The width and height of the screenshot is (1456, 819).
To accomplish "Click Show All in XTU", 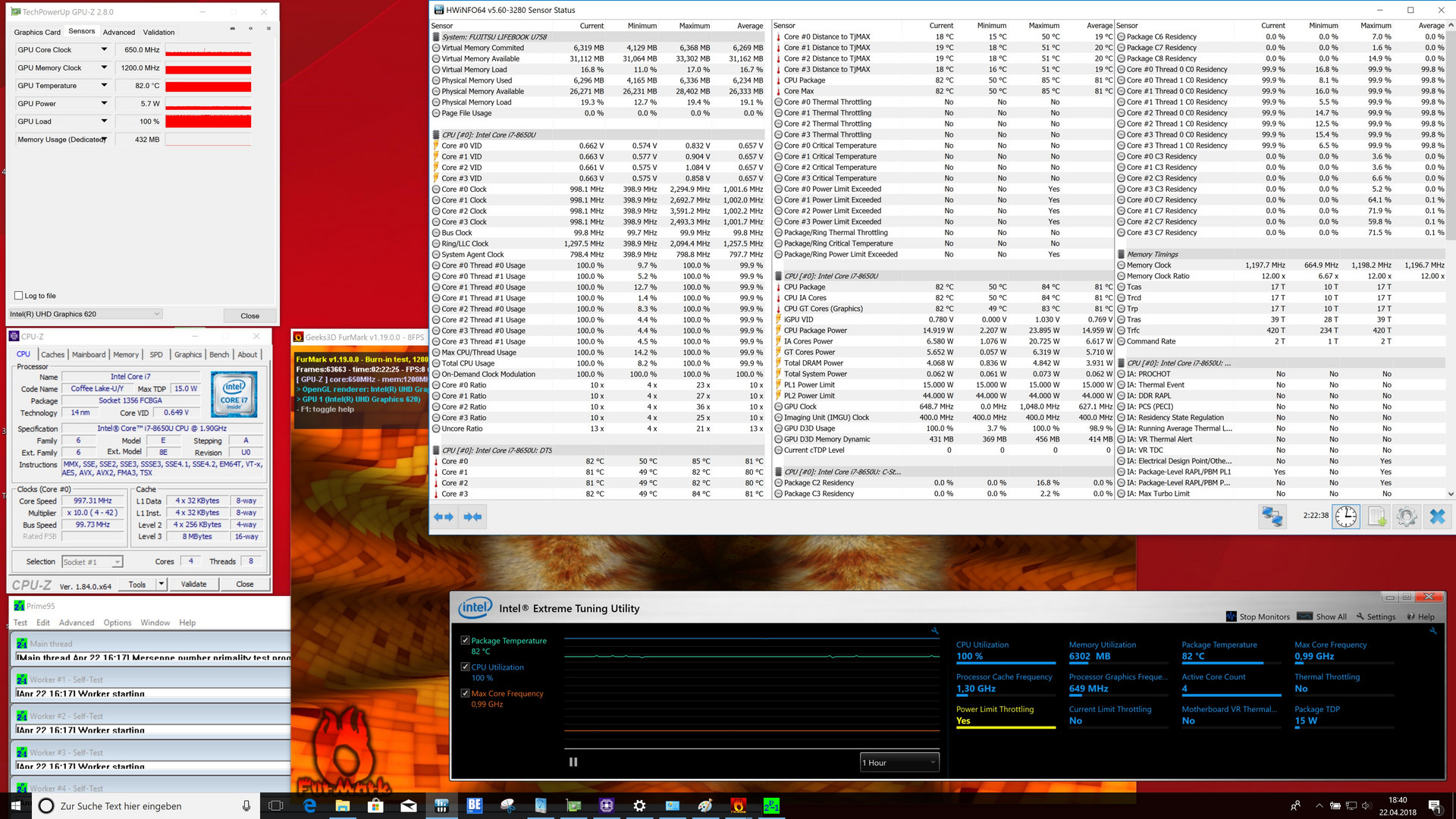I will pyautogui.click(x=1323, y=617).
